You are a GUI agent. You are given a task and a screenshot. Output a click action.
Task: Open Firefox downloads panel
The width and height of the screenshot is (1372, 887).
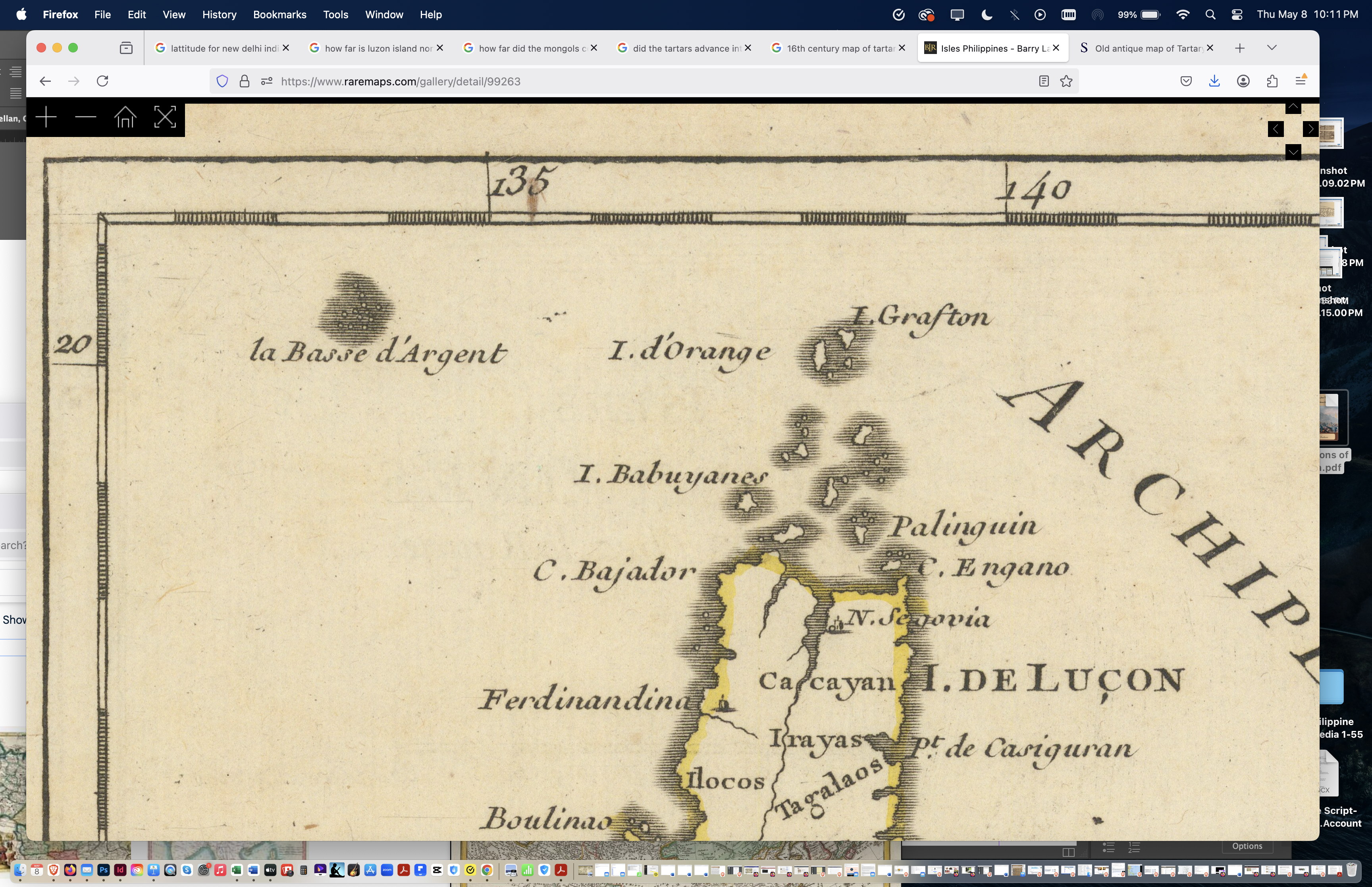[x=1214, y=81]
